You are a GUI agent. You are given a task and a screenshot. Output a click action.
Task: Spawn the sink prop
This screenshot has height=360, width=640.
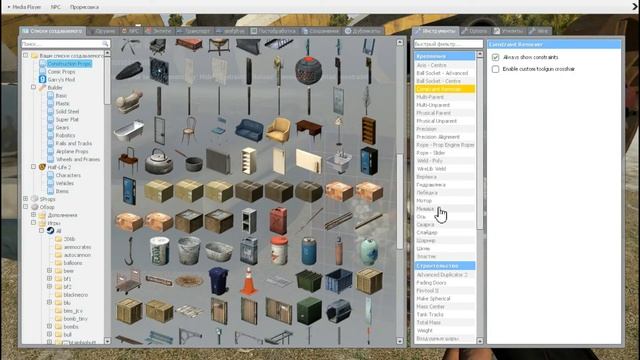339,161
